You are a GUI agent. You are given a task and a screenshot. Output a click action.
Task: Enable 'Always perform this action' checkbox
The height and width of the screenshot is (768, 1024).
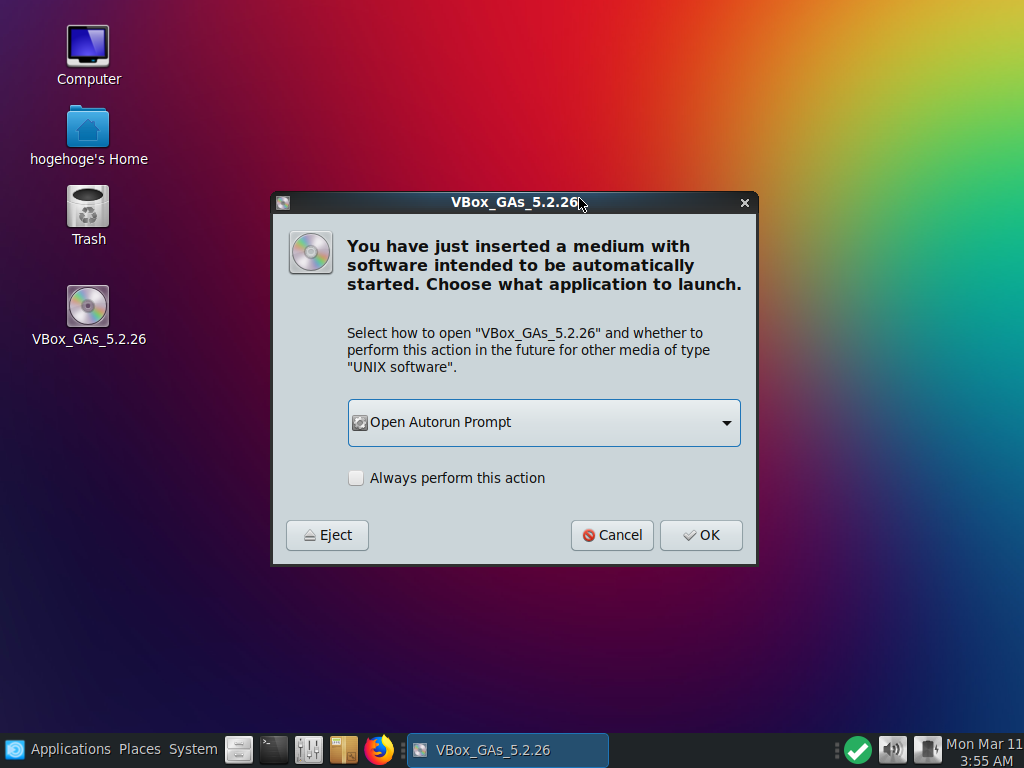coord(356,478)
